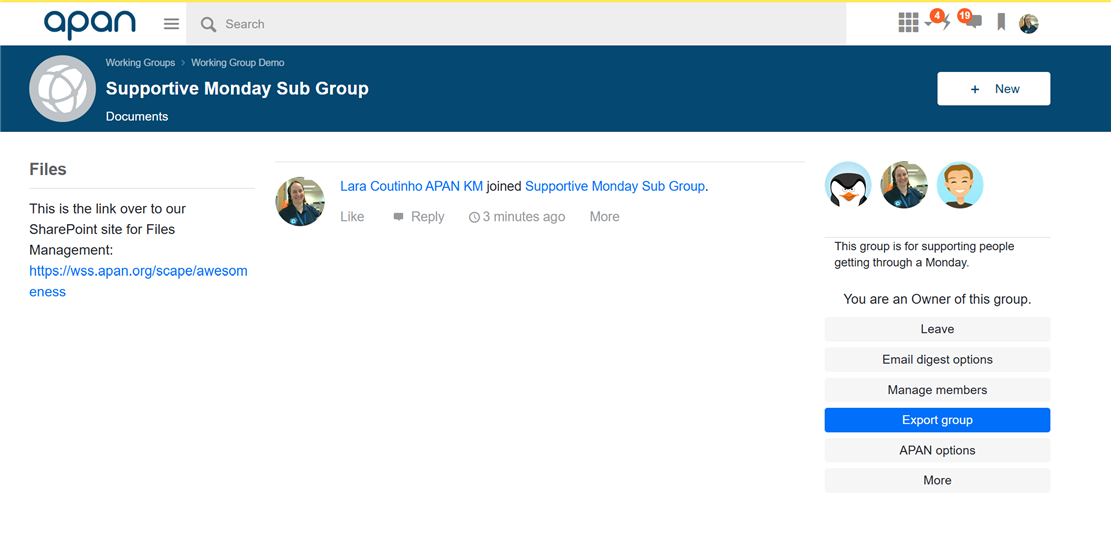The image size is (1111, 548).
Task: Click the group globe avatar icon
Action: pos(62,89)
